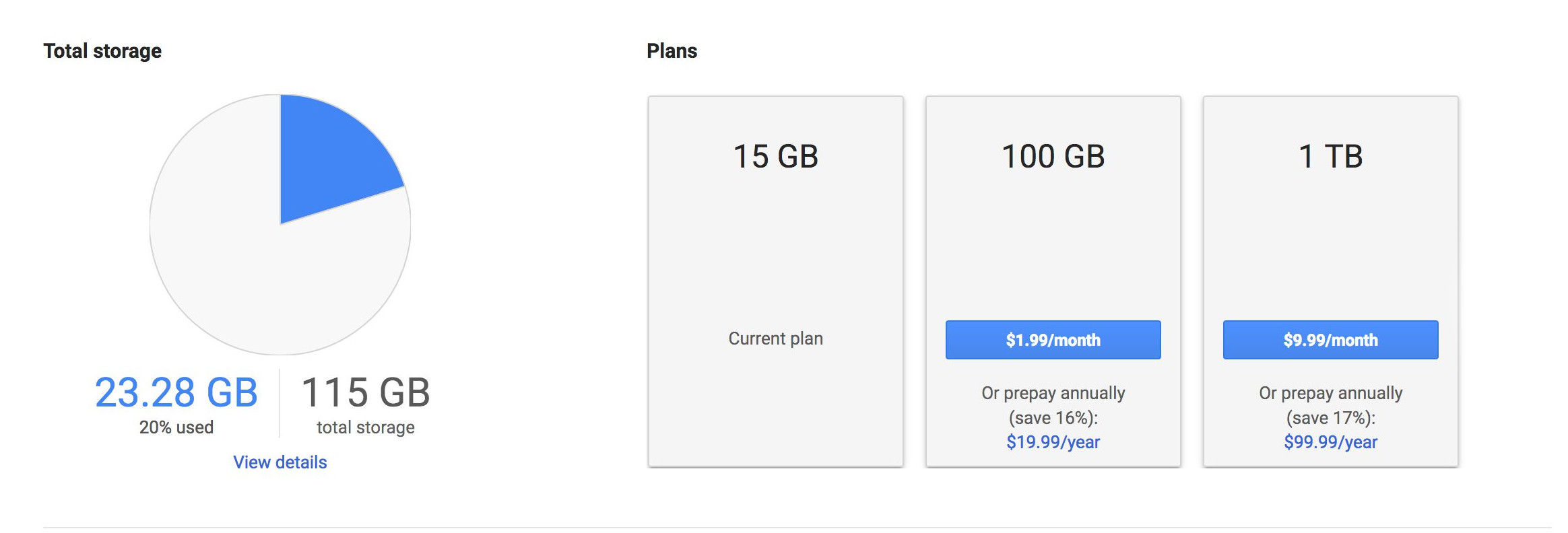Click the Current plan label
This screenshot has height=533, width=1568.
(775, 339)
